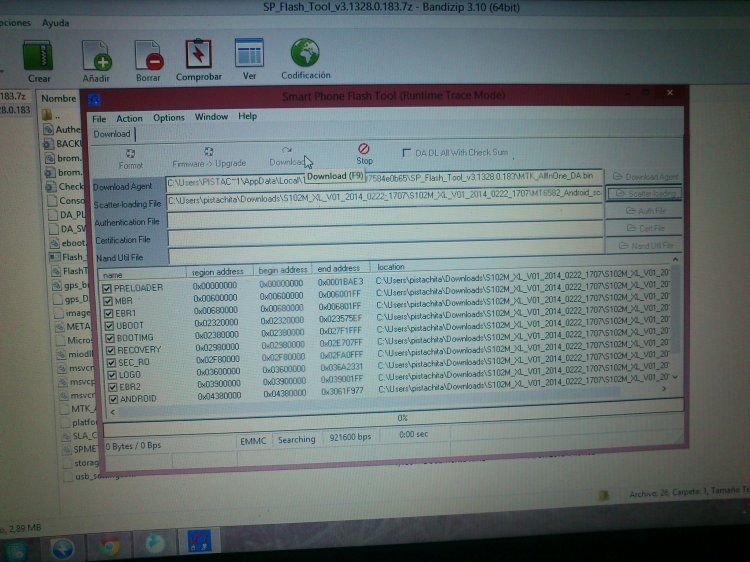750x562 pixels.
Task: Enable DA DL All With Check Sum
Action: coord(407,153)
